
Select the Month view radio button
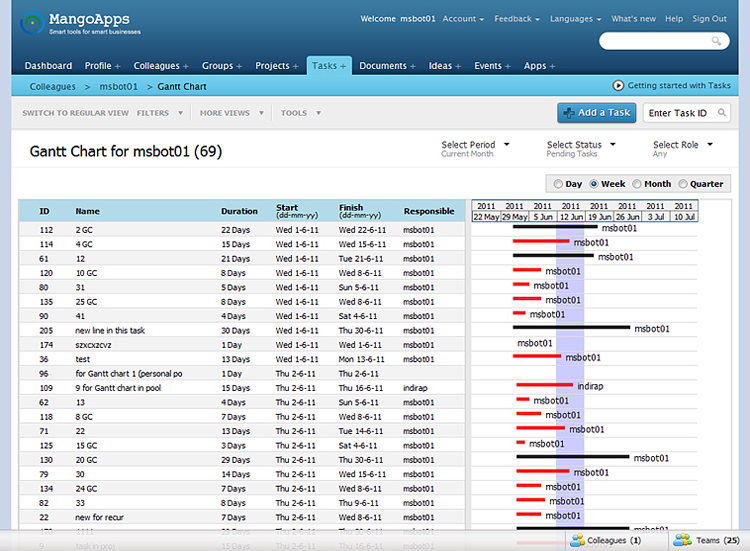click(637, 184)
